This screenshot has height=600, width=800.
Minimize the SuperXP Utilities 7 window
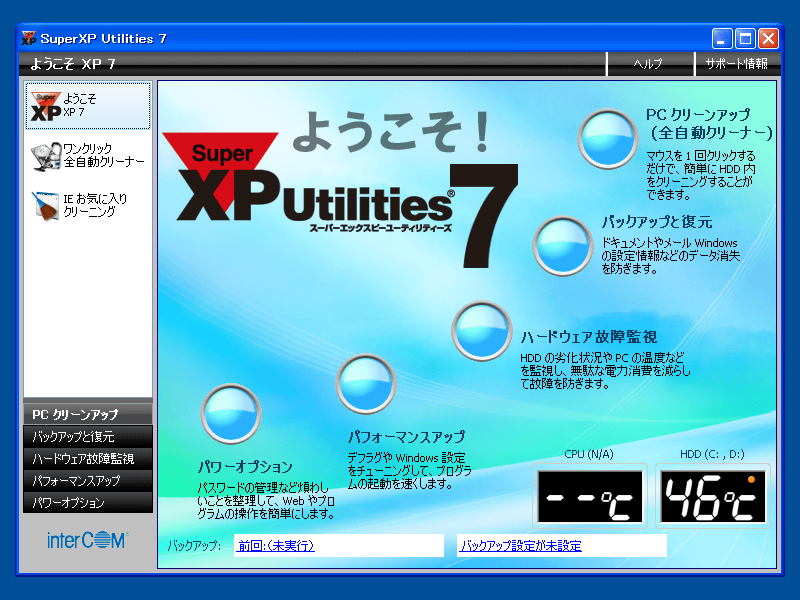[721, 39]
